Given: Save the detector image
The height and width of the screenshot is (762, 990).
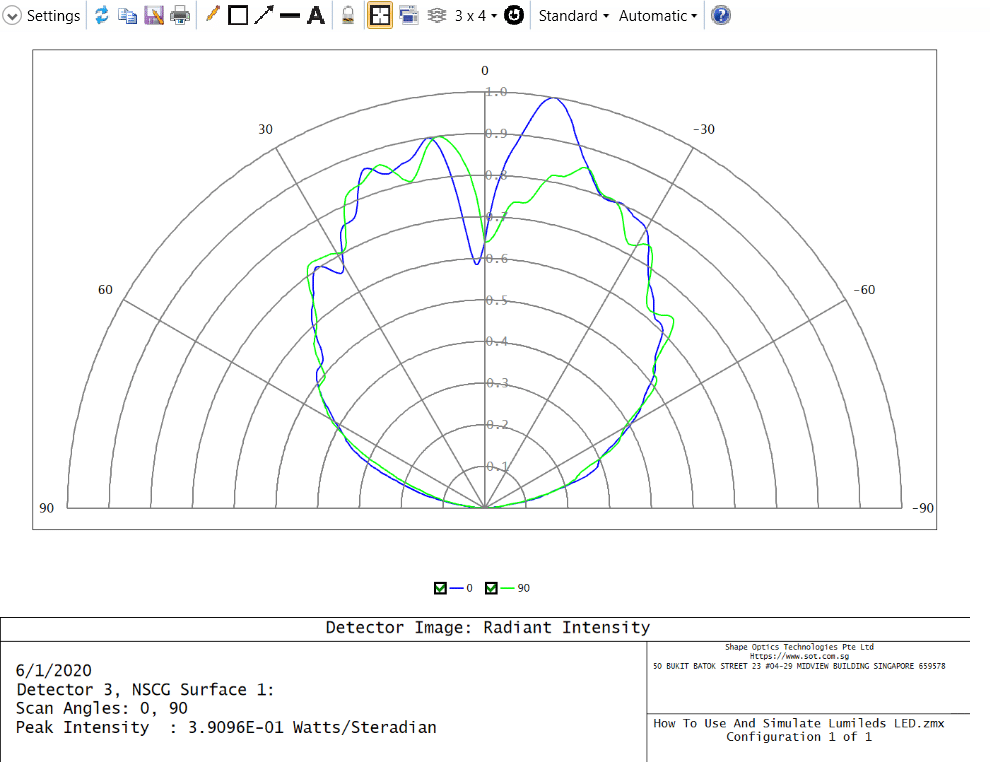Looking at the screenshot, I should [x=151, y=15].
